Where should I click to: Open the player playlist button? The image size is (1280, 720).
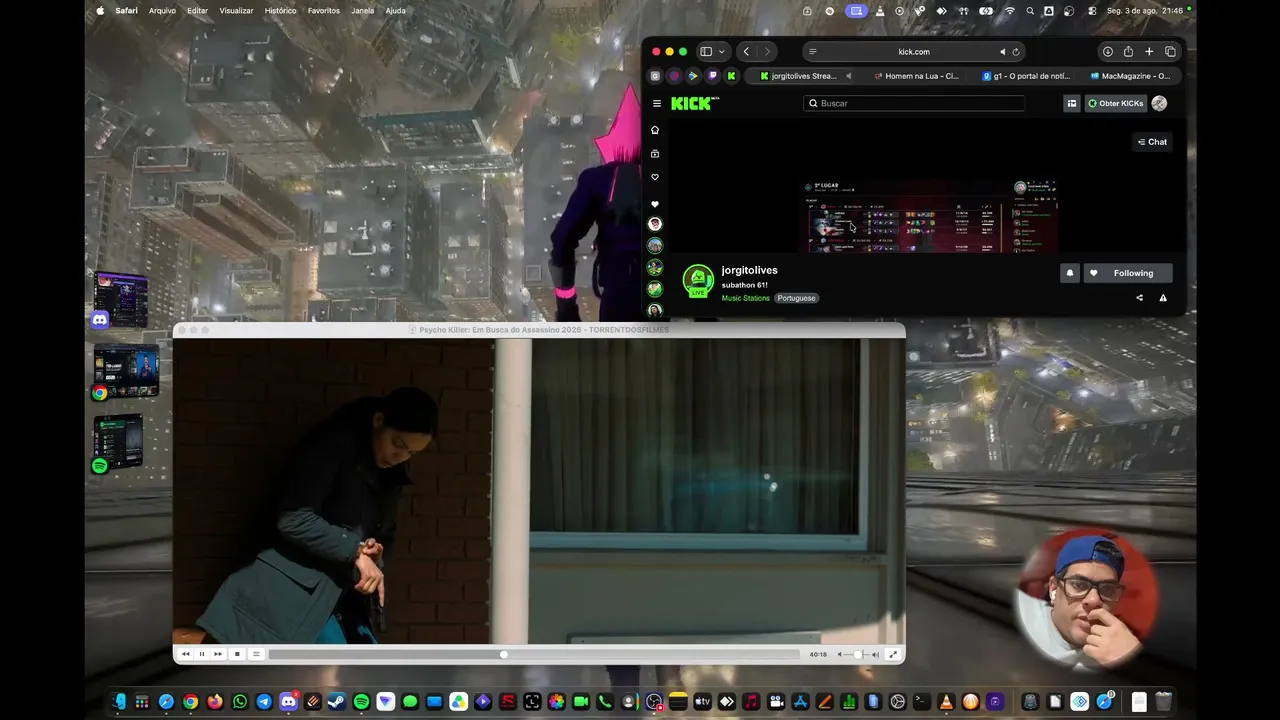click(256, 654)
